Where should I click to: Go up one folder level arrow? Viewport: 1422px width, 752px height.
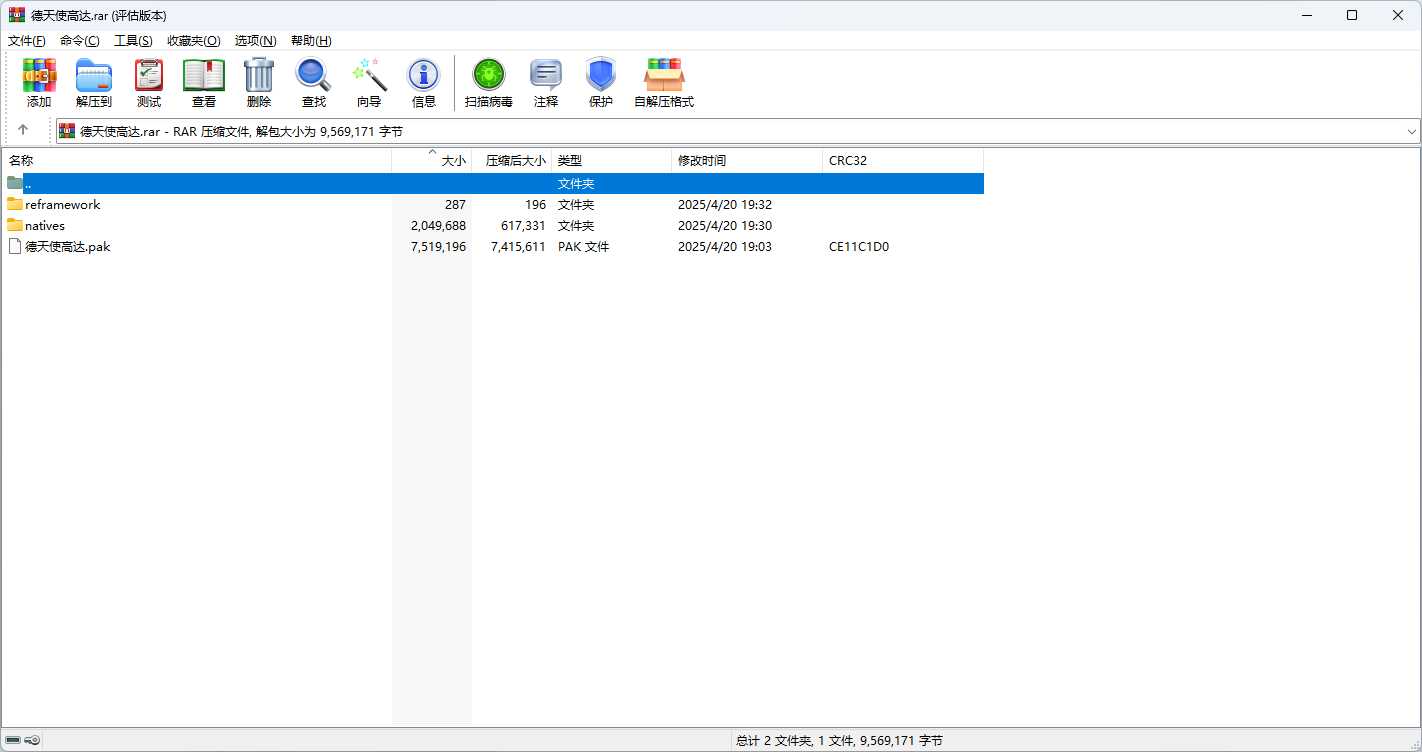coord(23,130)
